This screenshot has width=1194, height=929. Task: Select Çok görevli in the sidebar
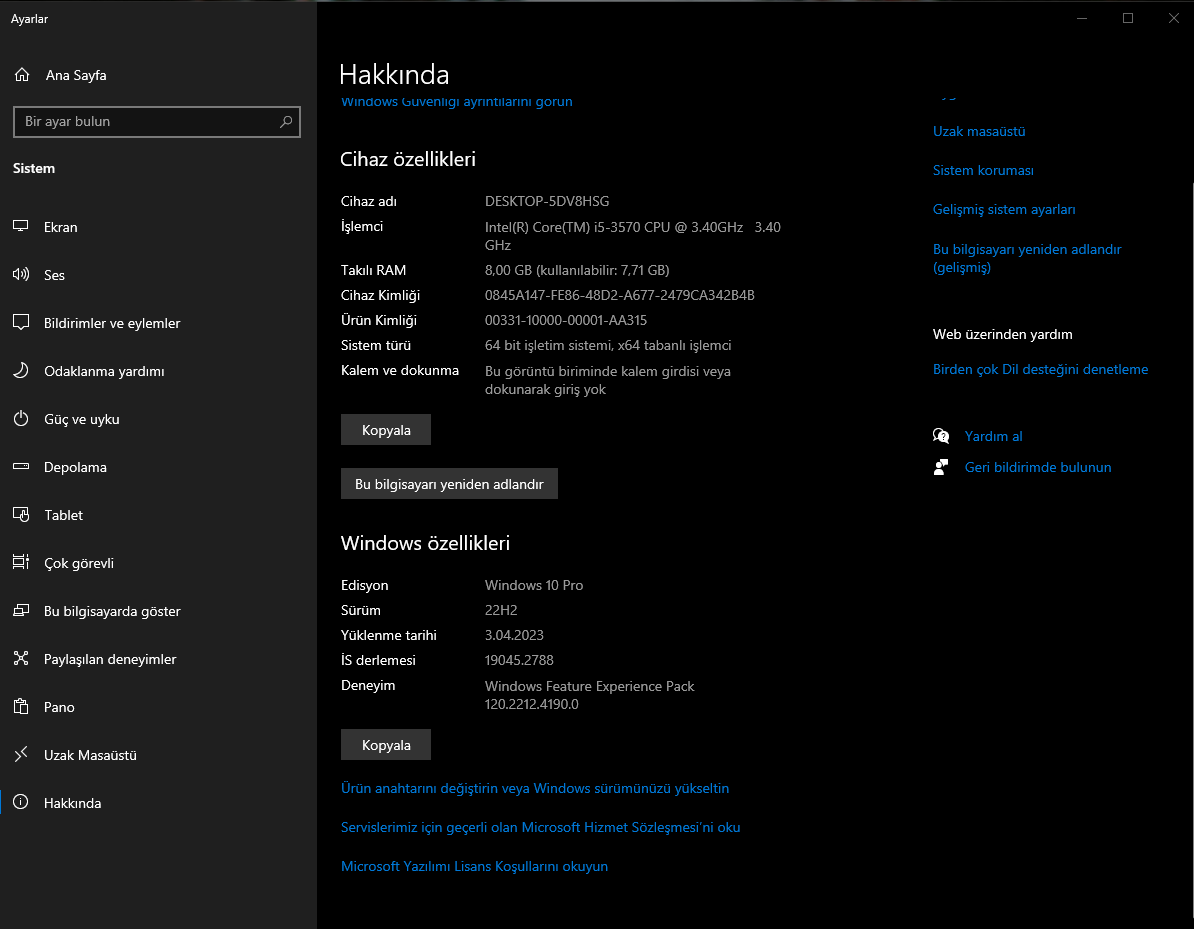(79, 563)
